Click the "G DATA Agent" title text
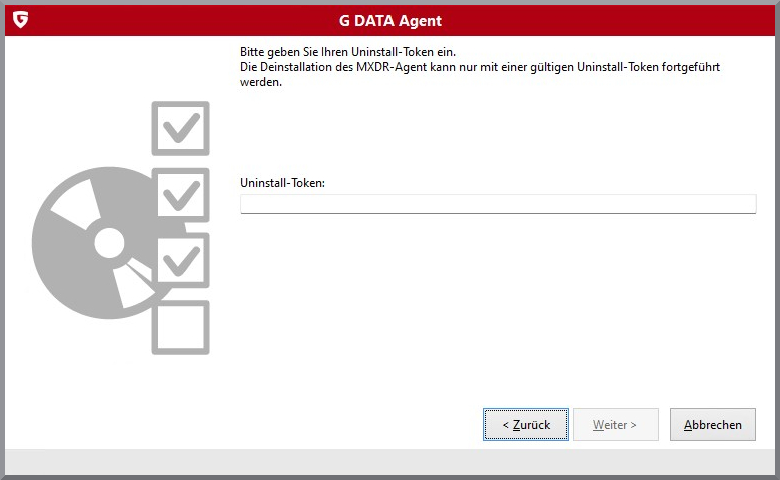 pos(390,20)
